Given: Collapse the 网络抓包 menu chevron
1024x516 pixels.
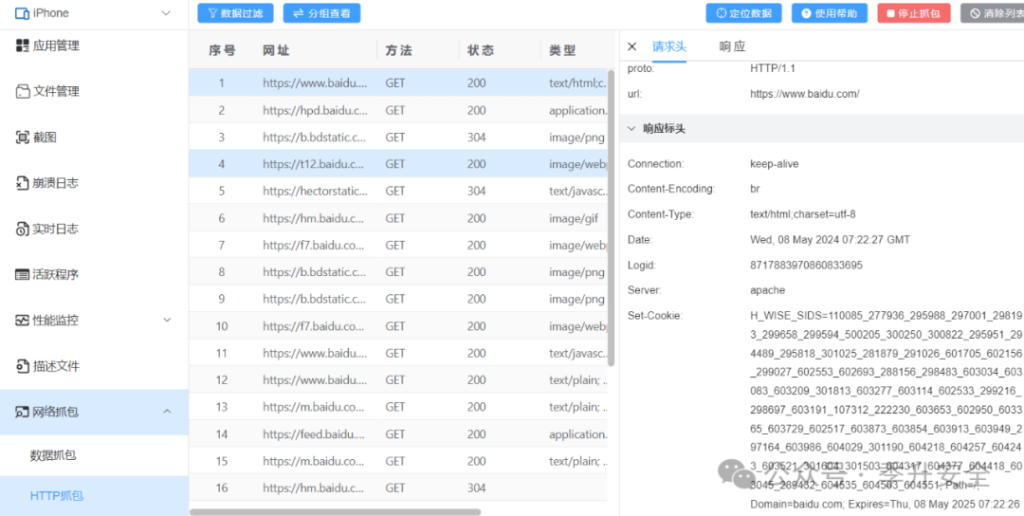Looking at the screenshot, I should pyautogui.click(x=166, y=411).
